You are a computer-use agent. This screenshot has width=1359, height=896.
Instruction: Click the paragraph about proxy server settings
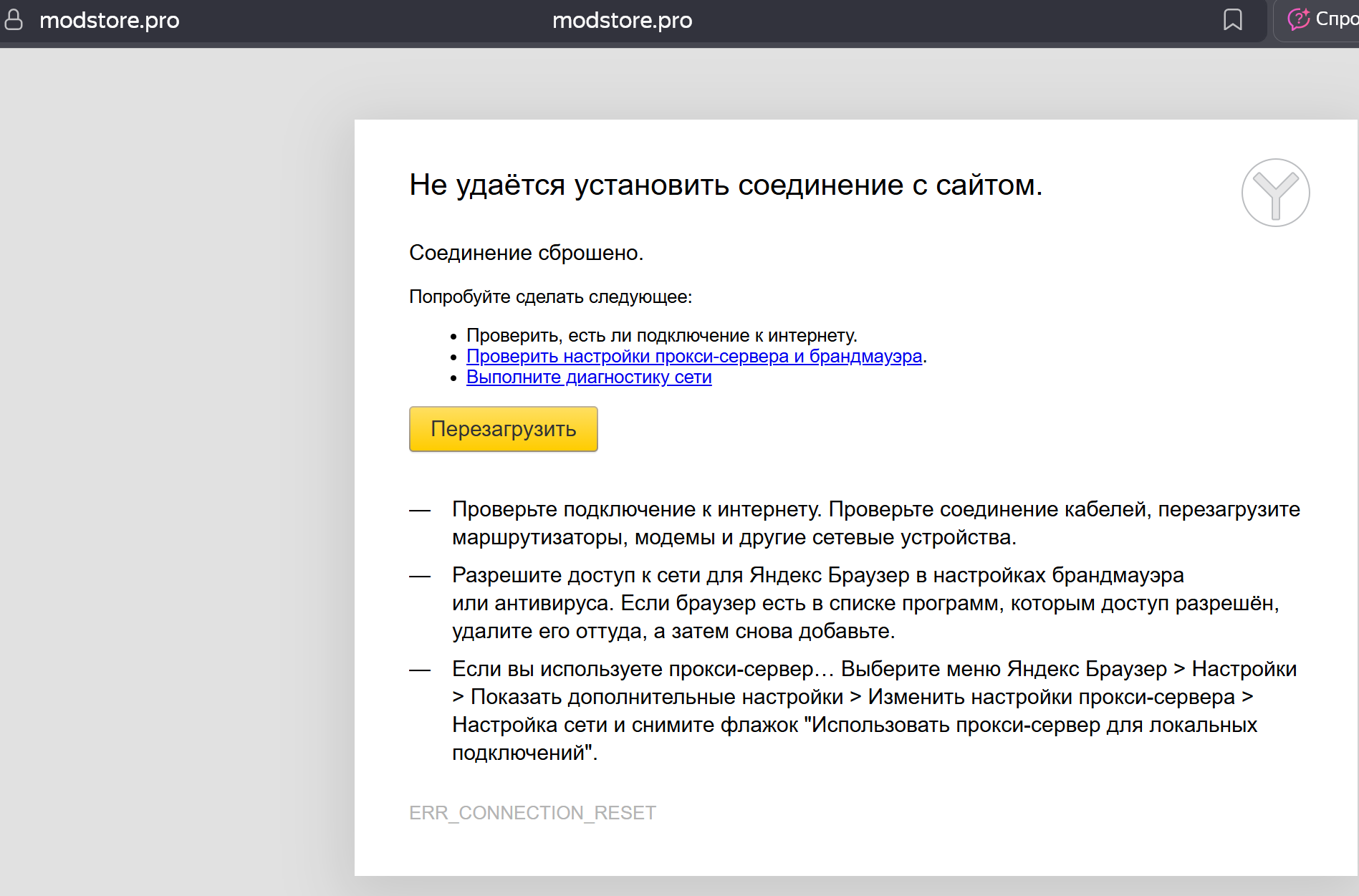(x=873, y=710)
